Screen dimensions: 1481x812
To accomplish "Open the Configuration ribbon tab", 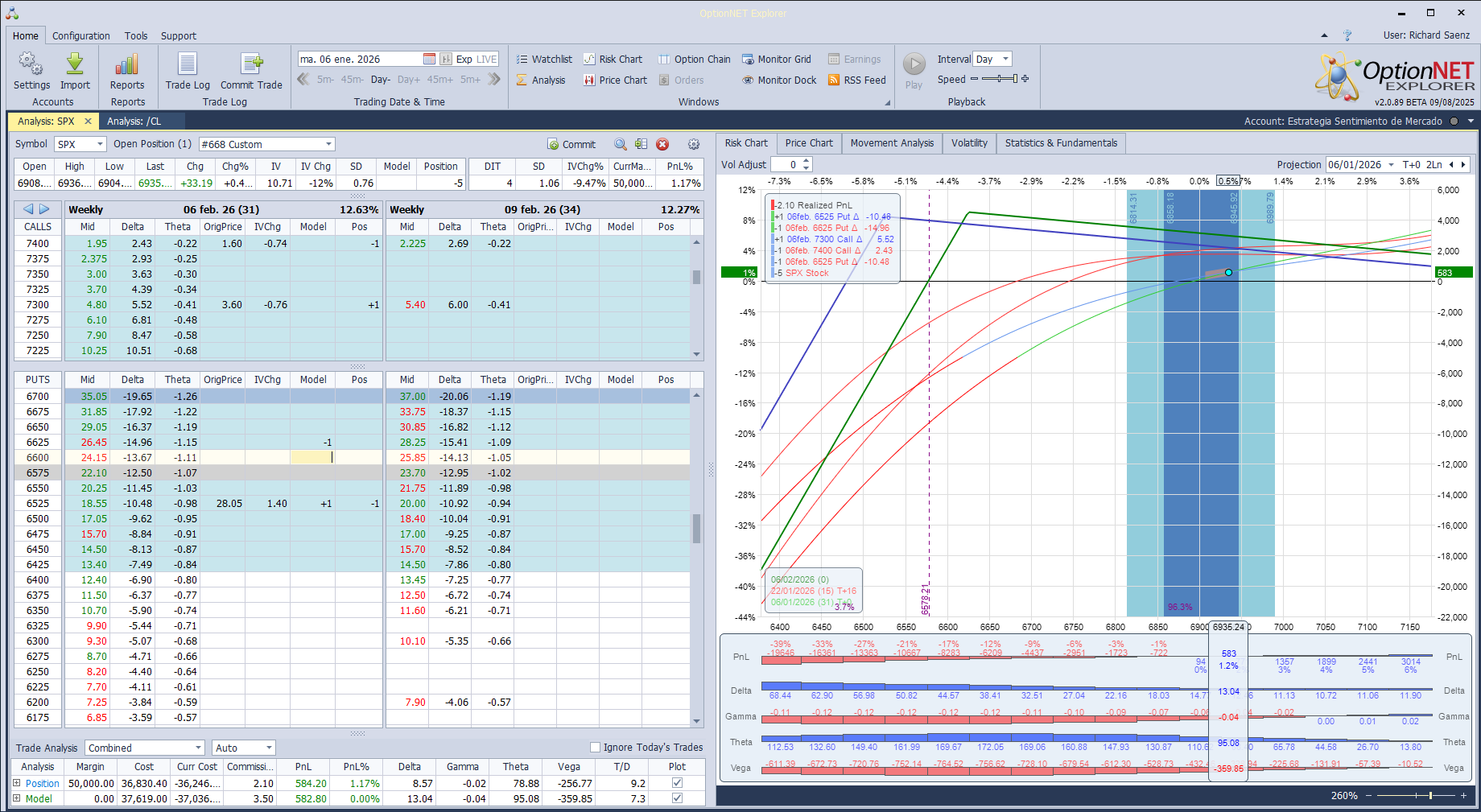I will (x=81, y=35).
